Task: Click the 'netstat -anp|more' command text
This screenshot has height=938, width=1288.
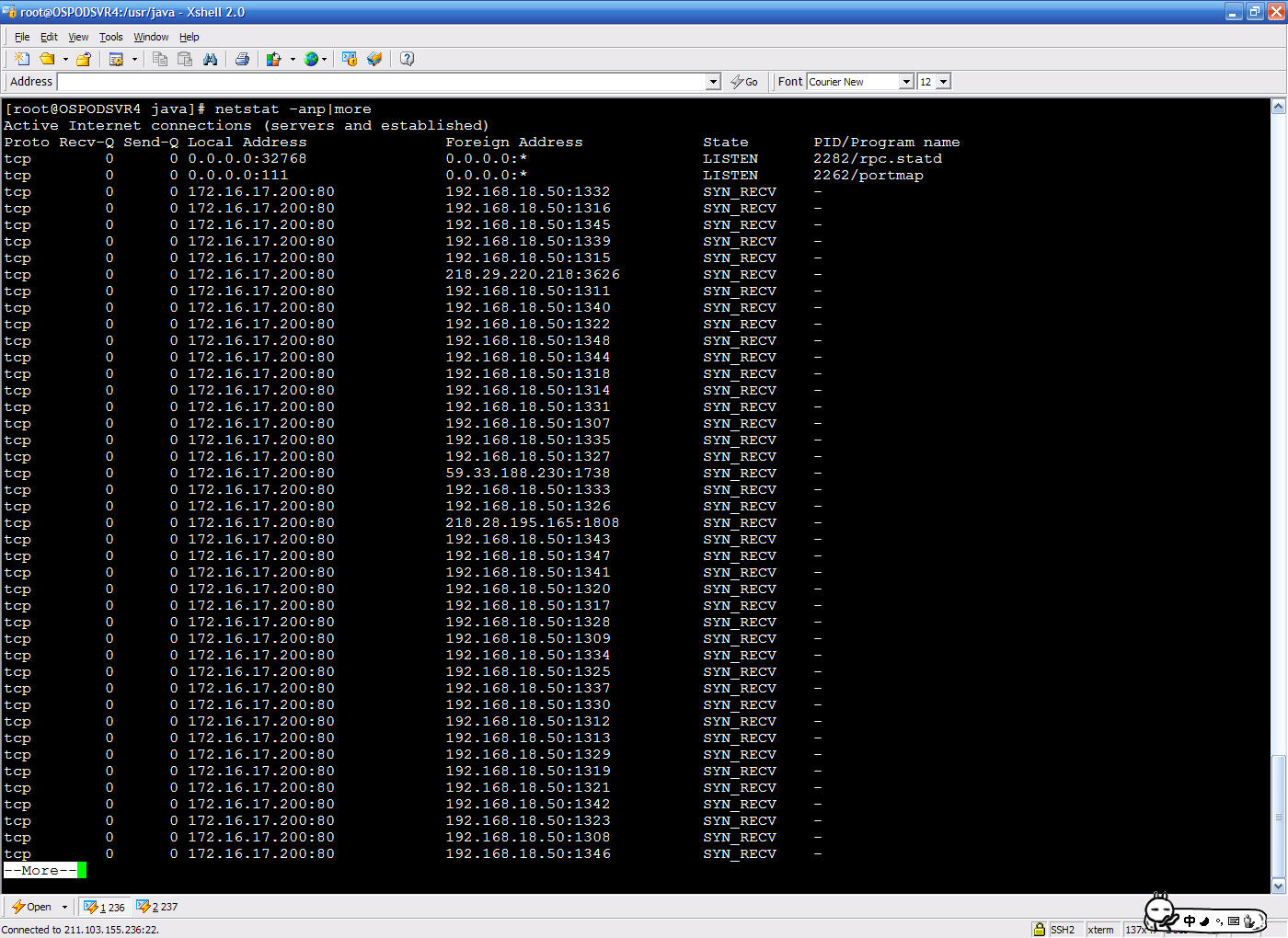Action: point(293,109)
